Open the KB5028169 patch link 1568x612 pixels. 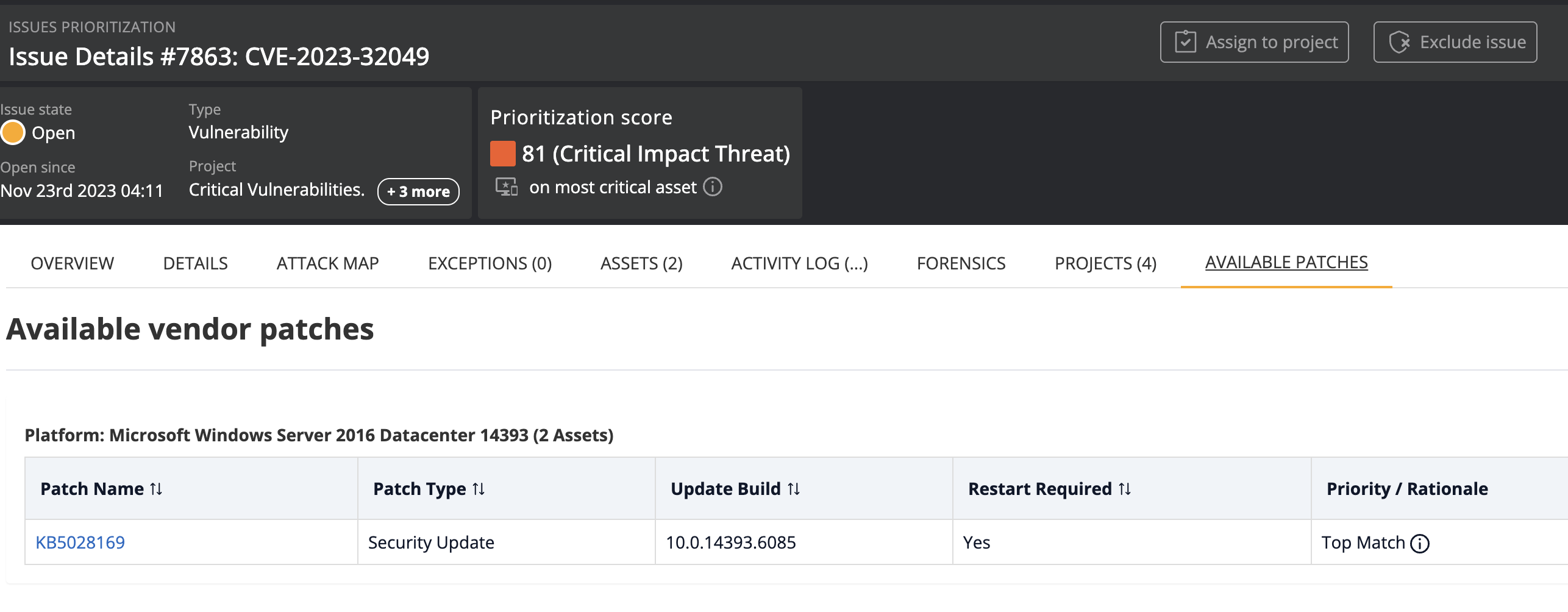[80, 543]
